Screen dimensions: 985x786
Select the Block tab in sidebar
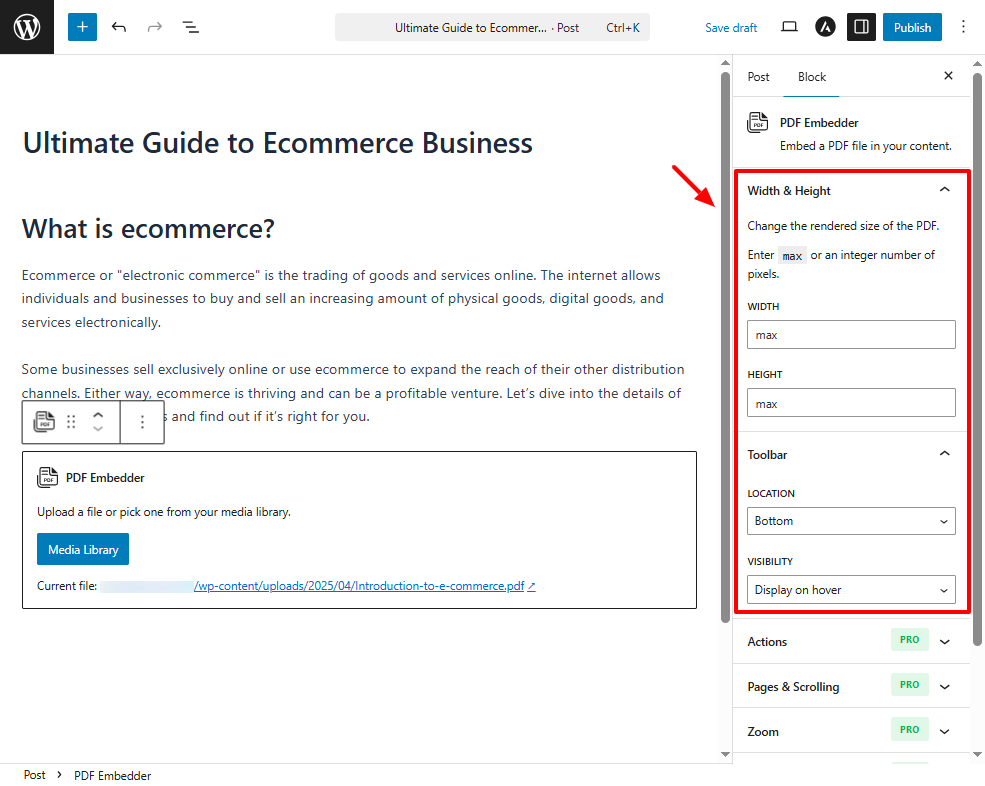(x=812, y=77)
